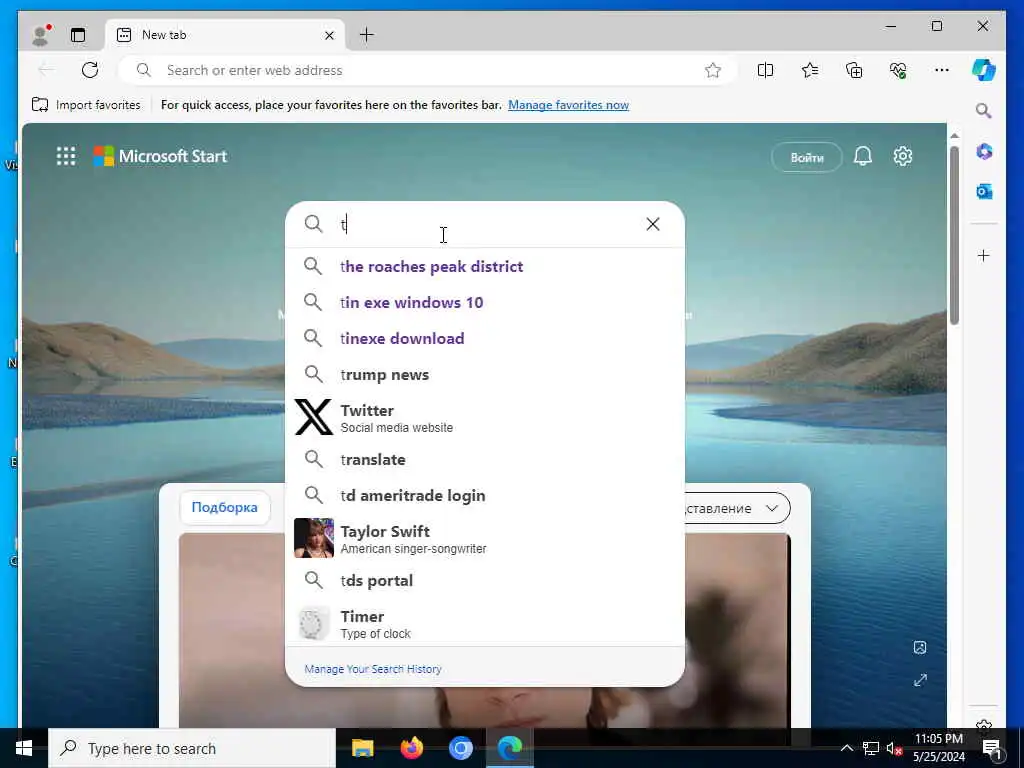Open sidebar search icon
The height and width of the screenshot is (768, 1024).
(x=984, y=111)
